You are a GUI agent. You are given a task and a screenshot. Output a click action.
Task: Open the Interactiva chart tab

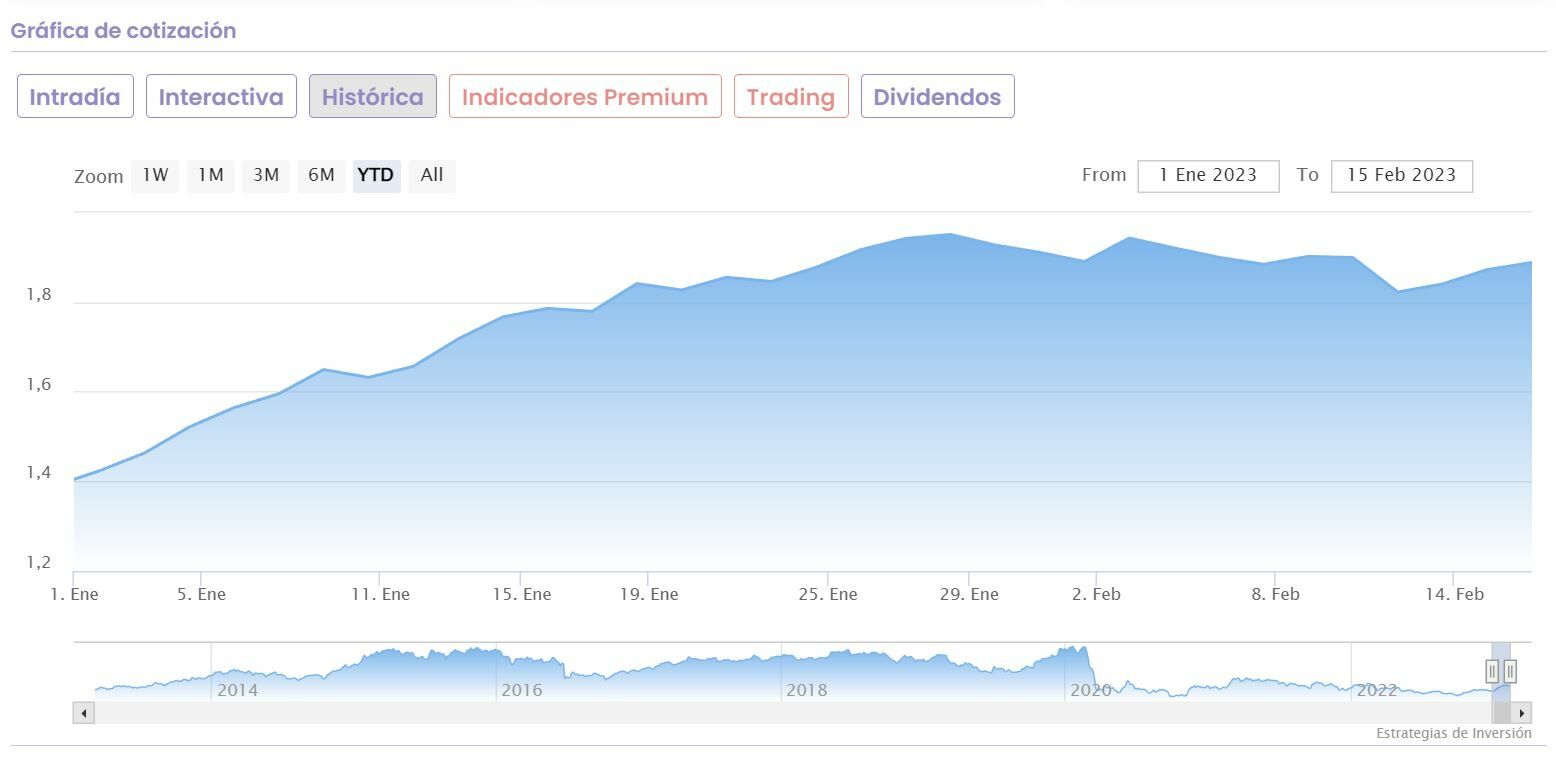point(221,97)
